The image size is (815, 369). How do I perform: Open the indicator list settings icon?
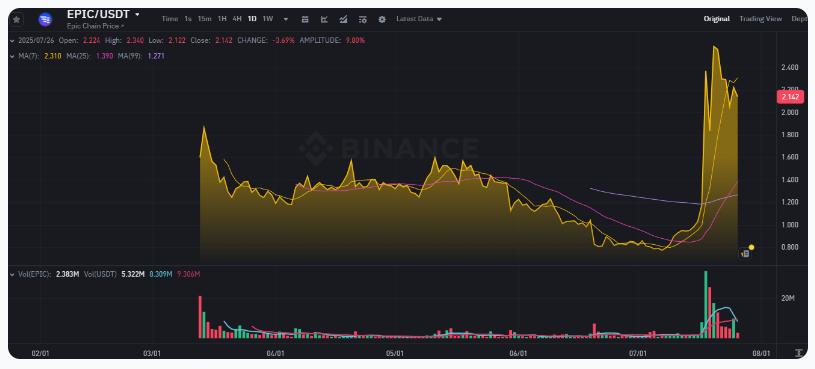pyautogui.click(x=363, y=19)
